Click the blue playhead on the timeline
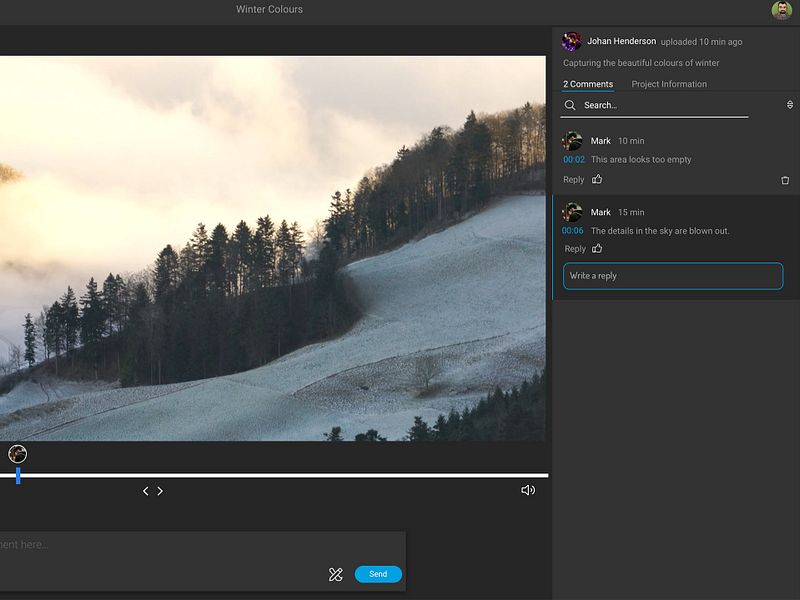Viewport: 800px width, 600px height. click(x=18, y=476)
